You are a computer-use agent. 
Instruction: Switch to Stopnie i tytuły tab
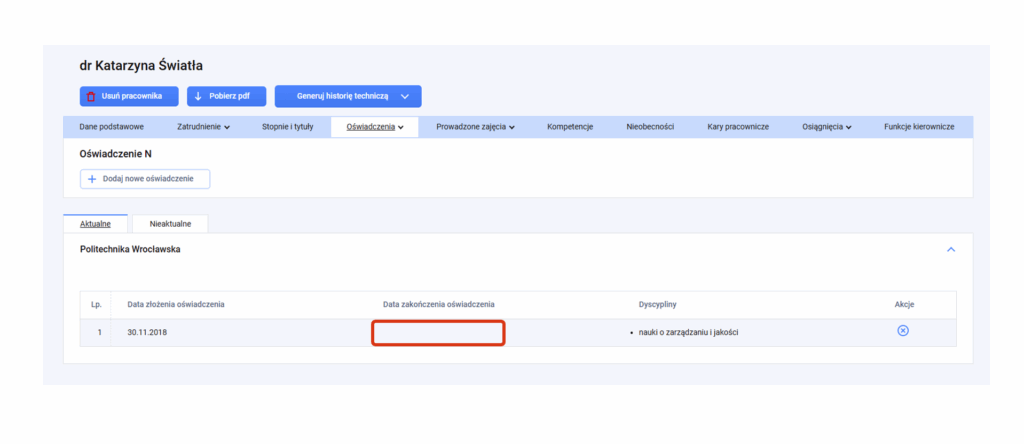click(287, 127)
